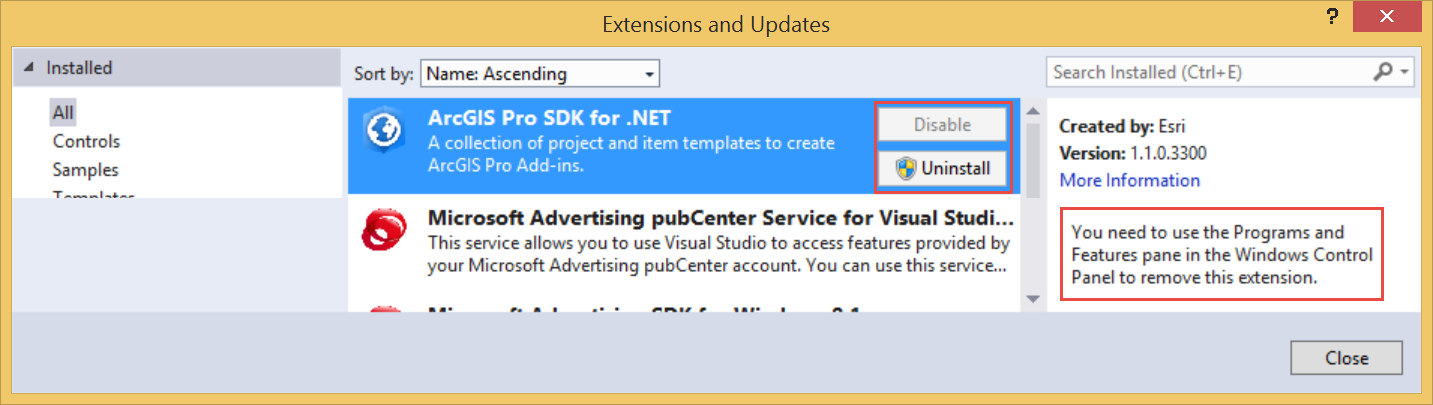Click the help question mark icon
The width and height of the screenshot is (1433, 405).
coord(1332,16)
